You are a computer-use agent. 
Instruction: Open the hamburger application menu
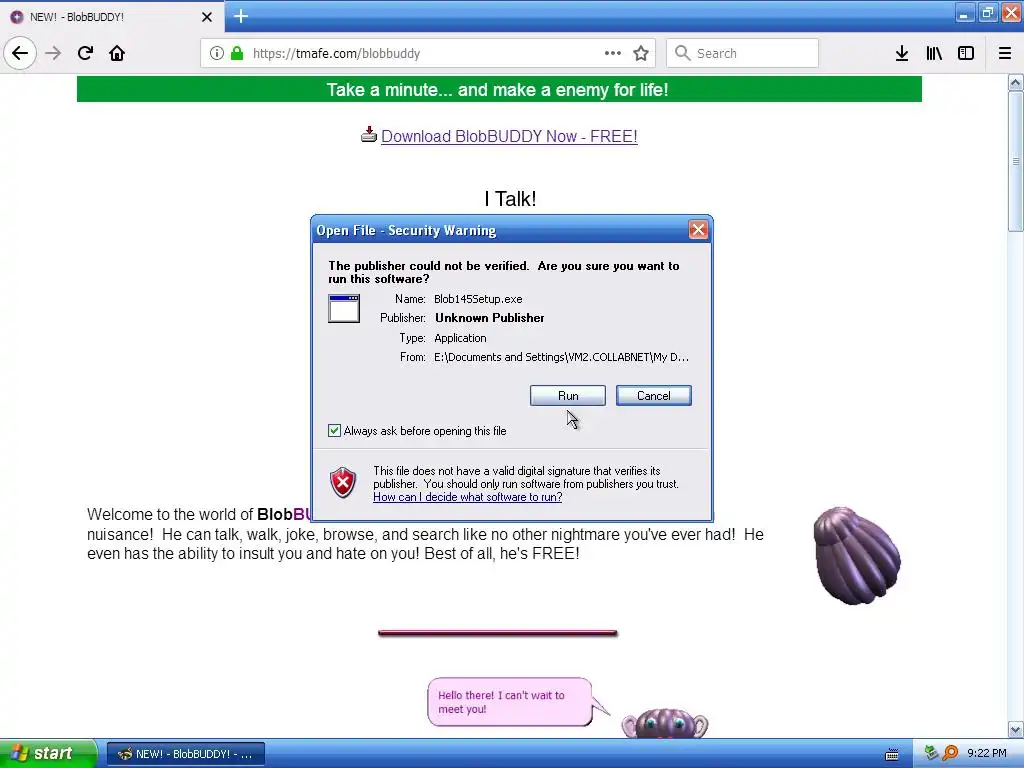coord(1005,53)
